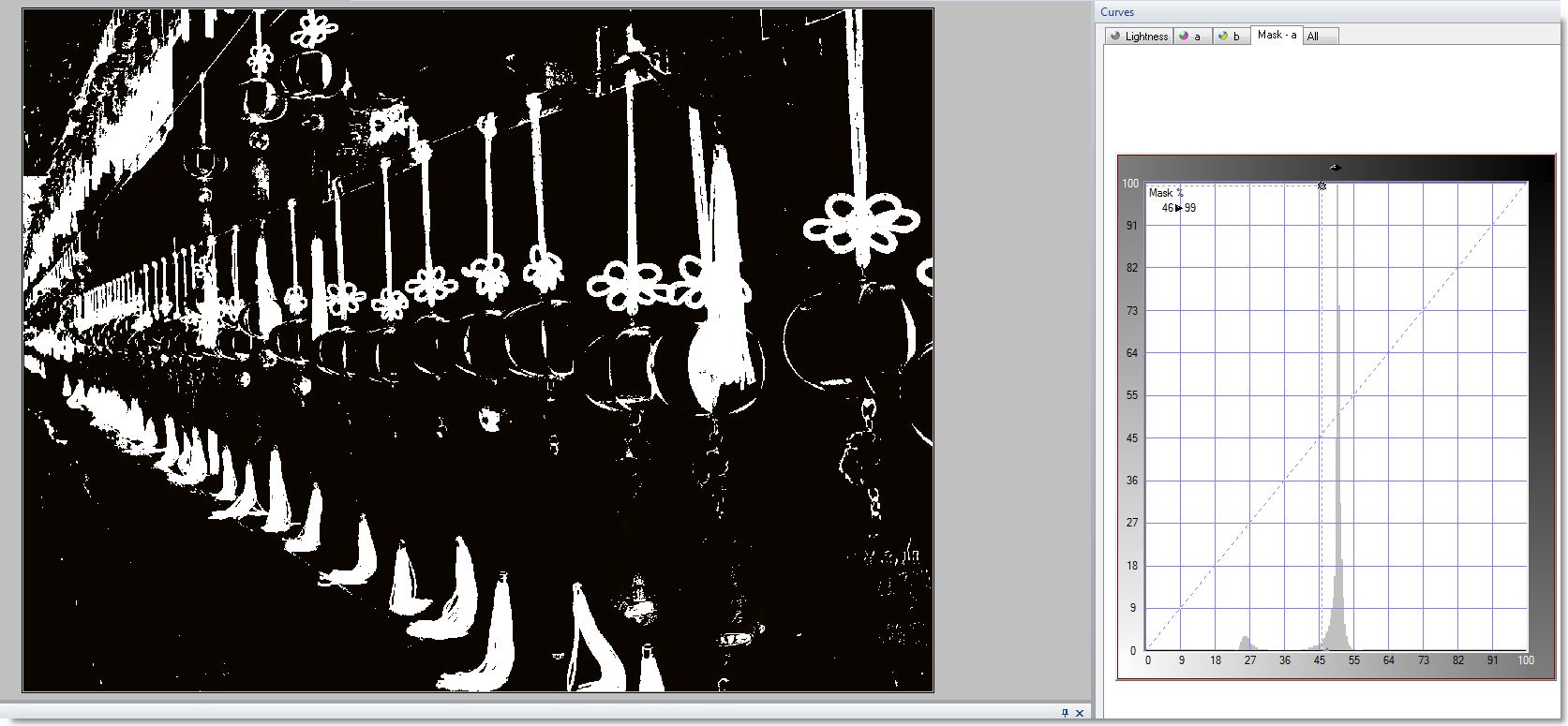Click the blue-yellow sphere icon on the b tab

[1223, 37]
